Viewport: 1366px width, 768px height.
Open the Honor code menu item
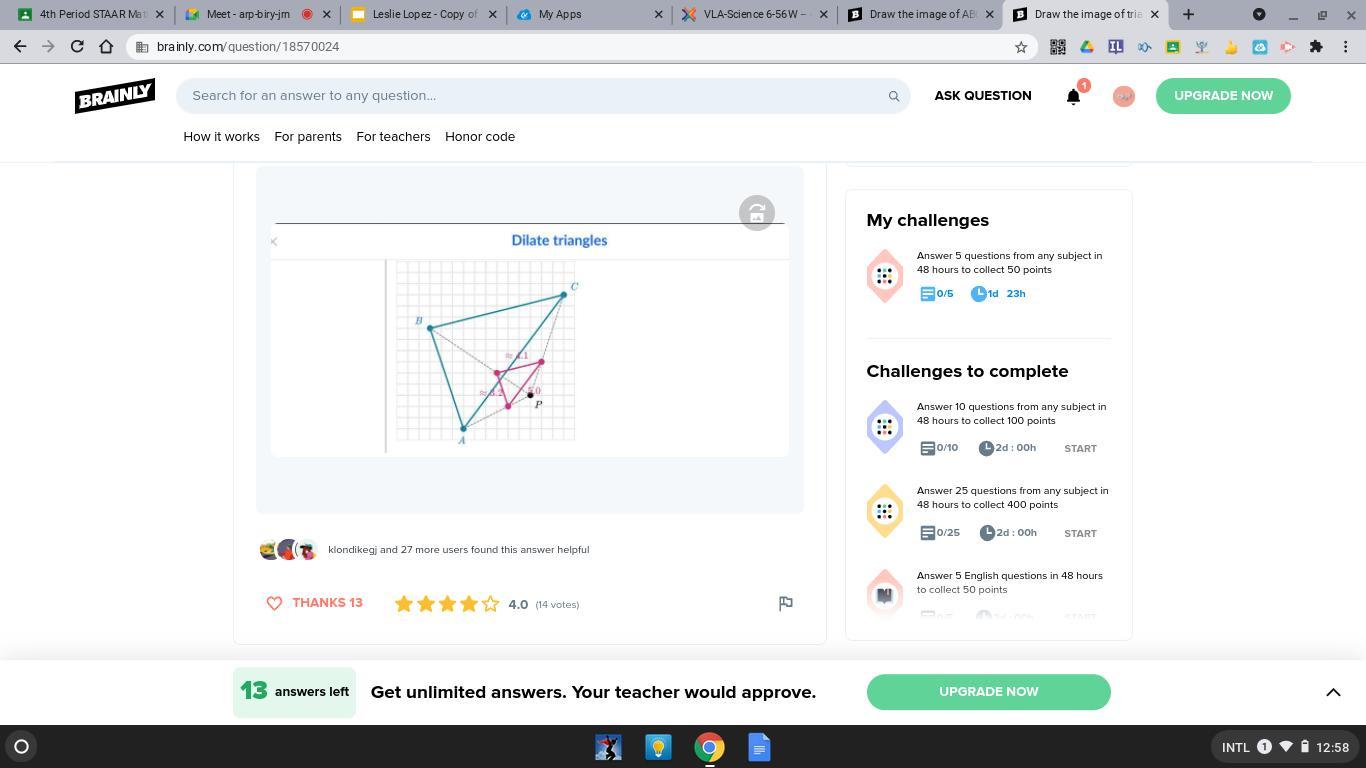pos(480,137)
